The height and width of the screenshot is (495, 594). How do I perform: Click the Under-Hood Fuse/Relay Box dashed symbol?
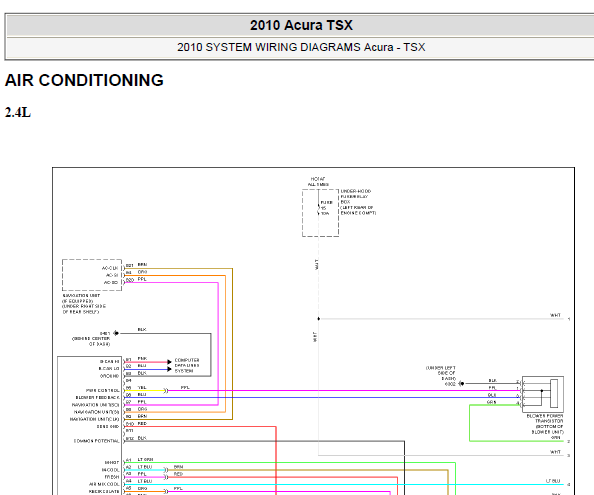[320, 213]
